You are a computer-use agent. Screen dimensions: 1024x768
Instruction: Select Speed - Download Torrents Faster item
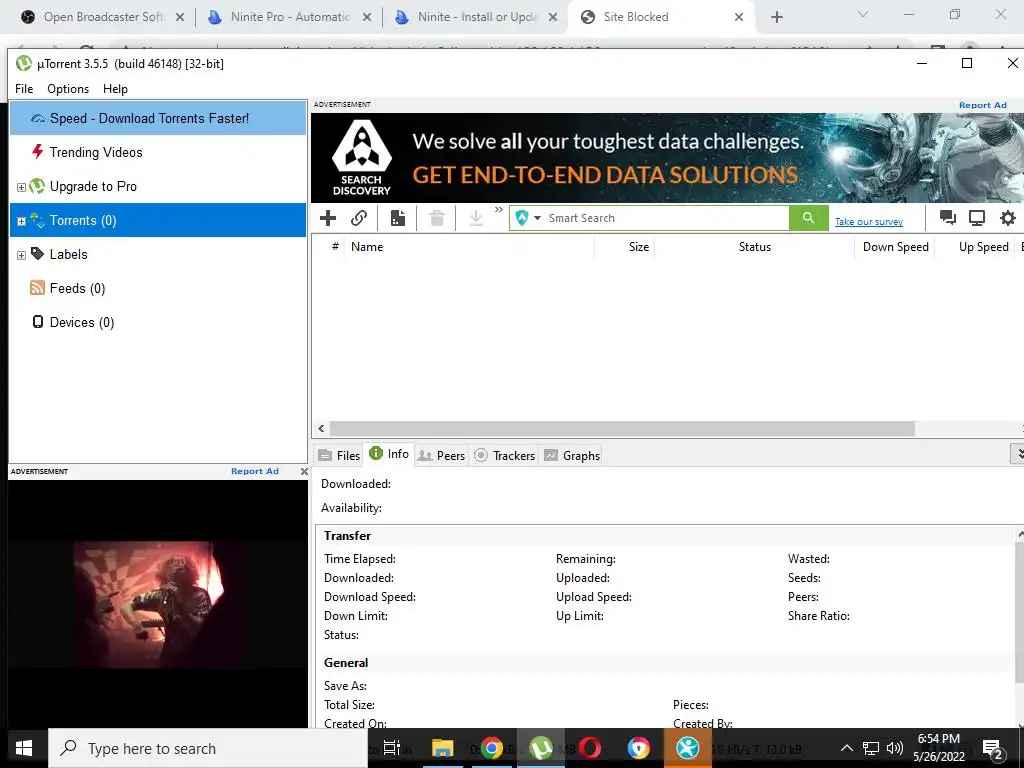(x=158, y=118)
